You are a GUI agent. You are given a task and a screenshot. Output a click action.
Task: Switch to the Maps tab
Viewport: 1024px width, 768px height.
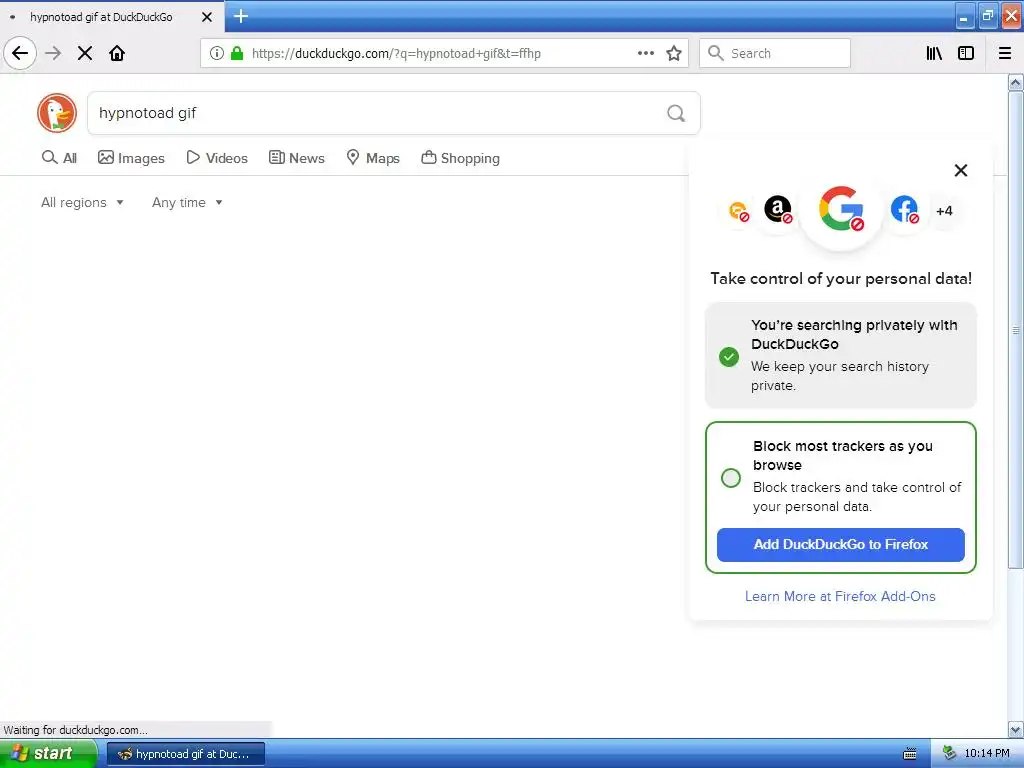click(x=373, y=158)
